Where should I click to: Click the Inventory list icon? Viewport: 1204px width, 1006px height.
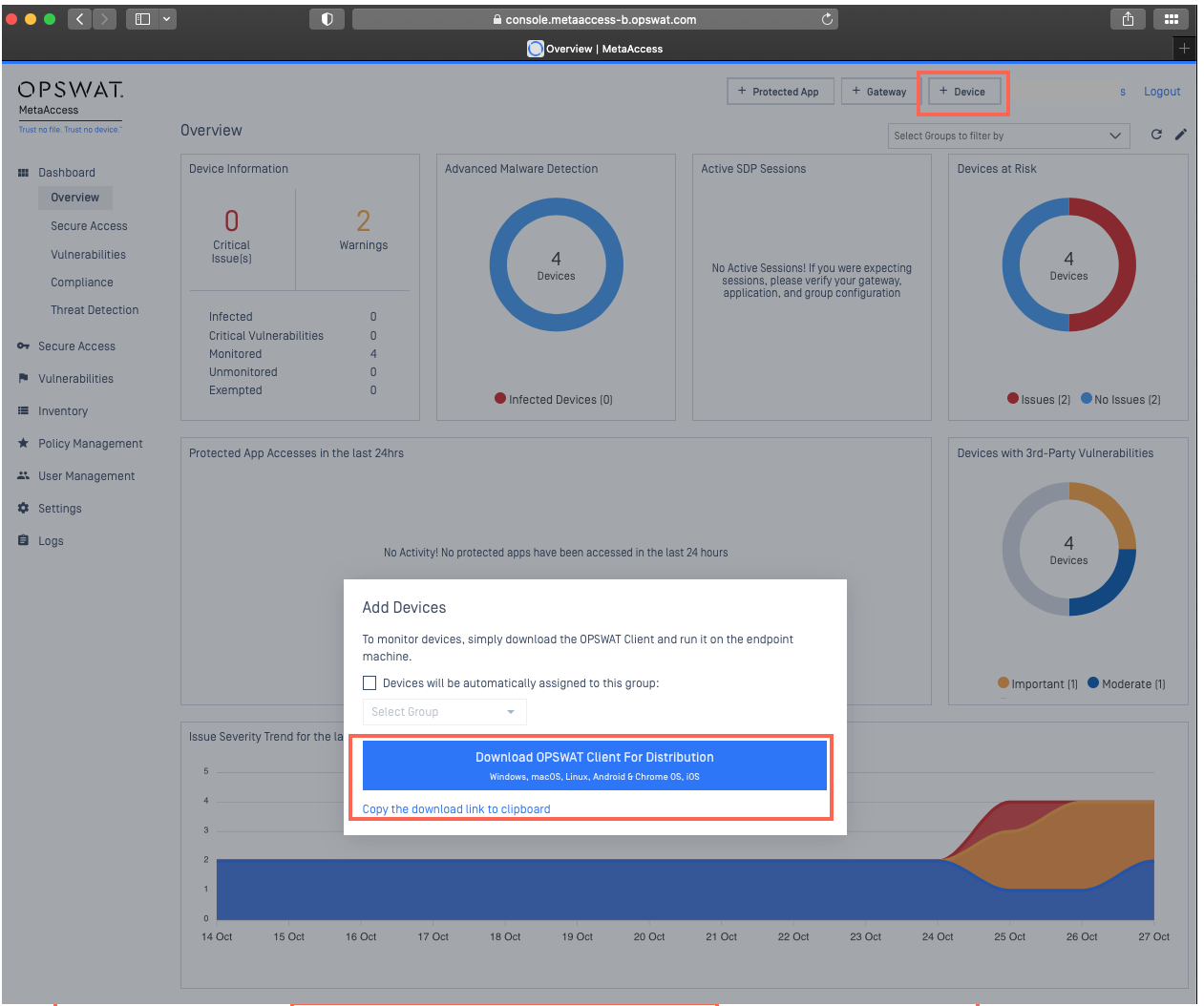pos(23,411)
